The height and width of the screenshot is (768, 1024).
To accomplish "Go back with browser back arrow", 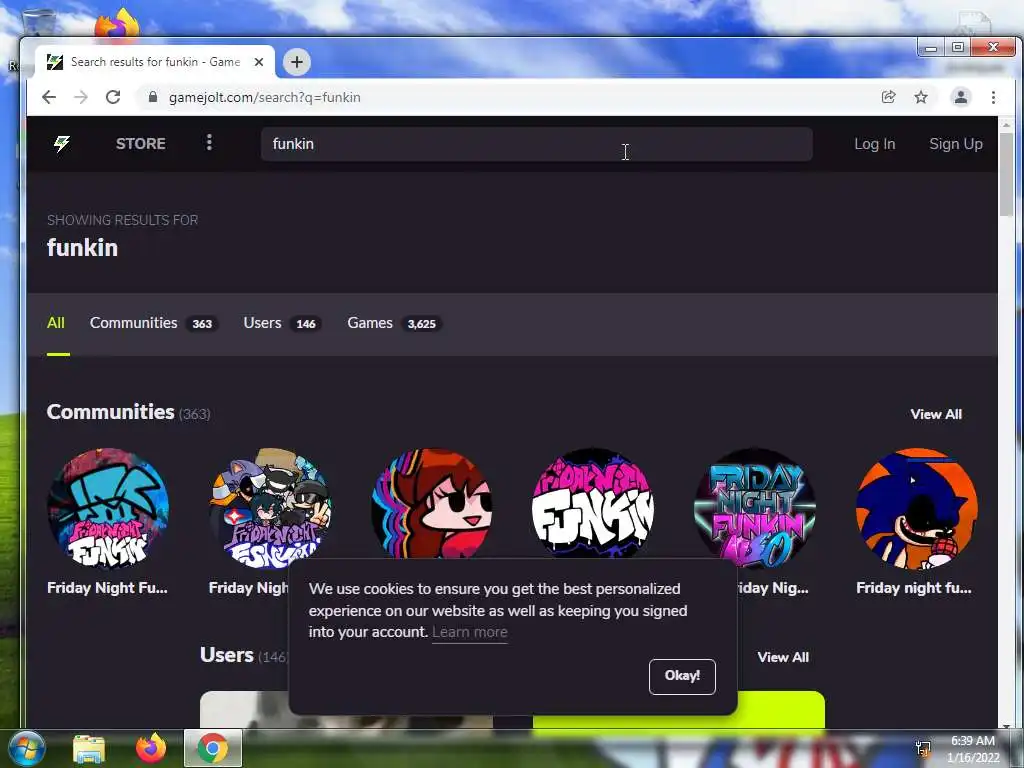I will click(x=49, y=97).
